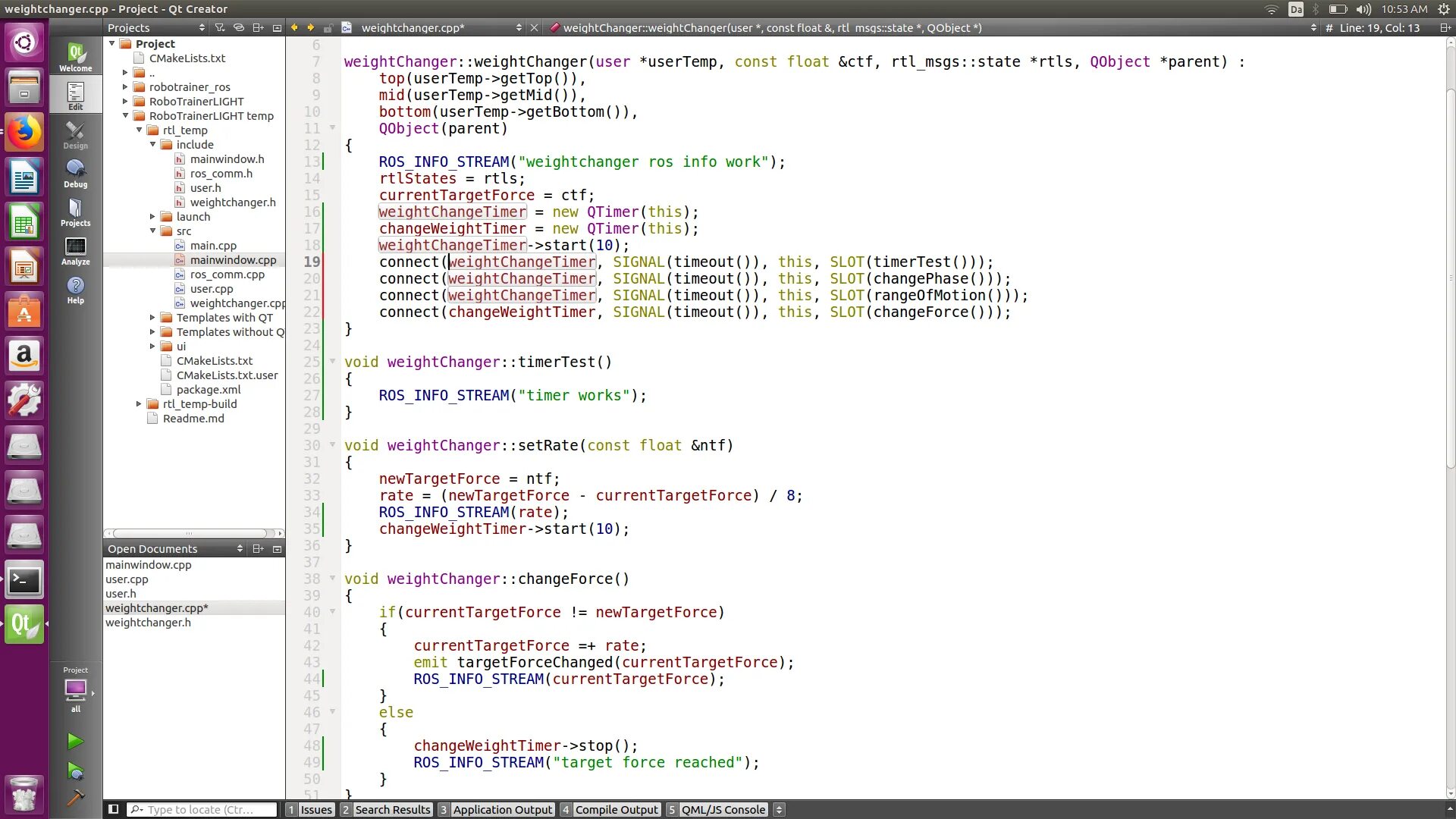Viewport: 1456px width, 819px height.
Task: Synchronize with editor link icon
Action: click(239, 28)
